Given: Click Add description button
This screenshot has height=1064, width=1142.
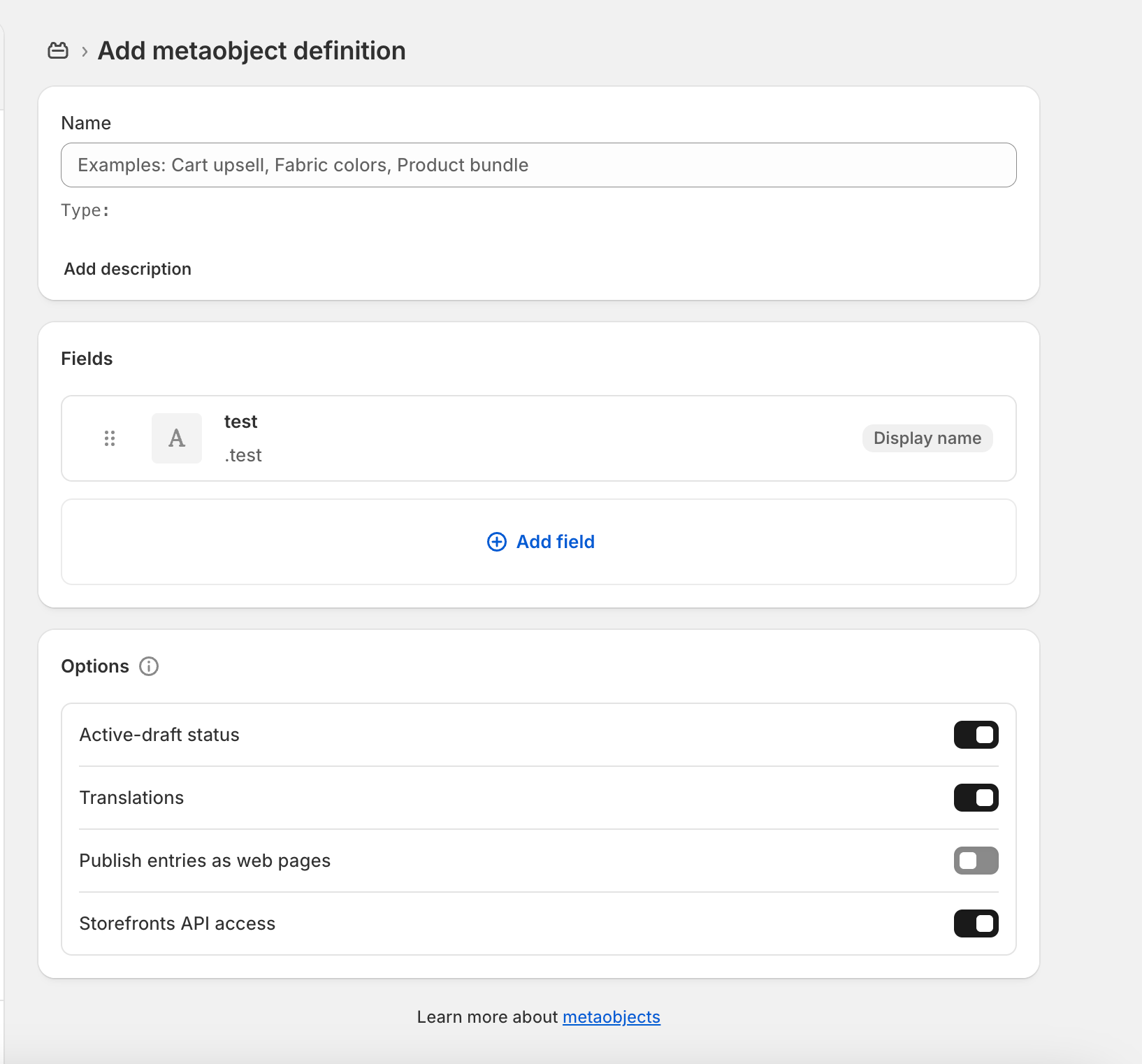Looking at the screenshot, I should tap(128, 269).
